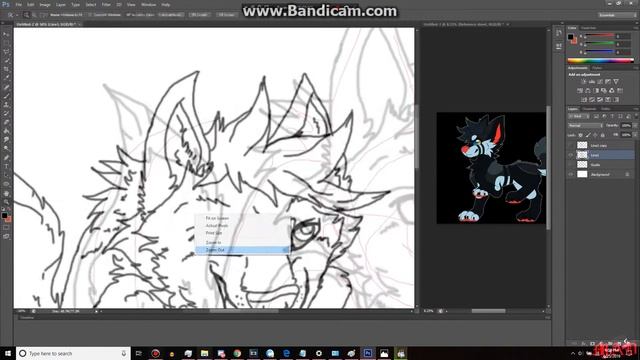Viewport: 640px width, 360px height.
Task: Open the collapsed History panel icon
Action: (559, 33)
